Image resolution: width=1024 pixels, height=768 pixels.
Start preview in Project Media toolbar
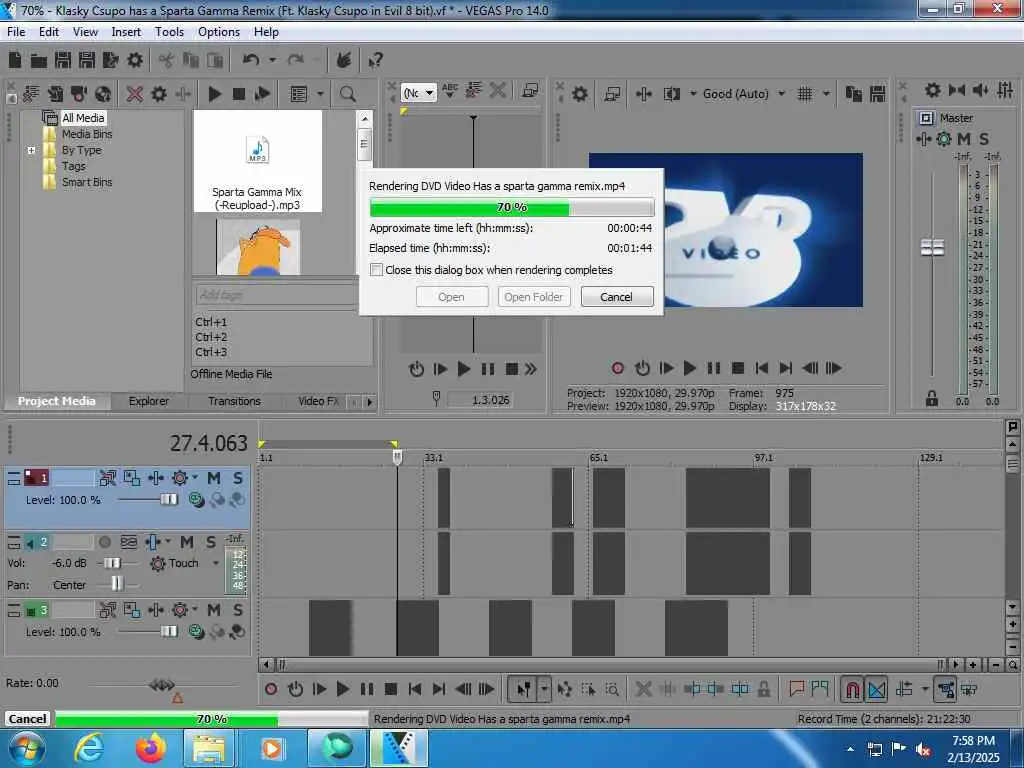coord(214,94)
